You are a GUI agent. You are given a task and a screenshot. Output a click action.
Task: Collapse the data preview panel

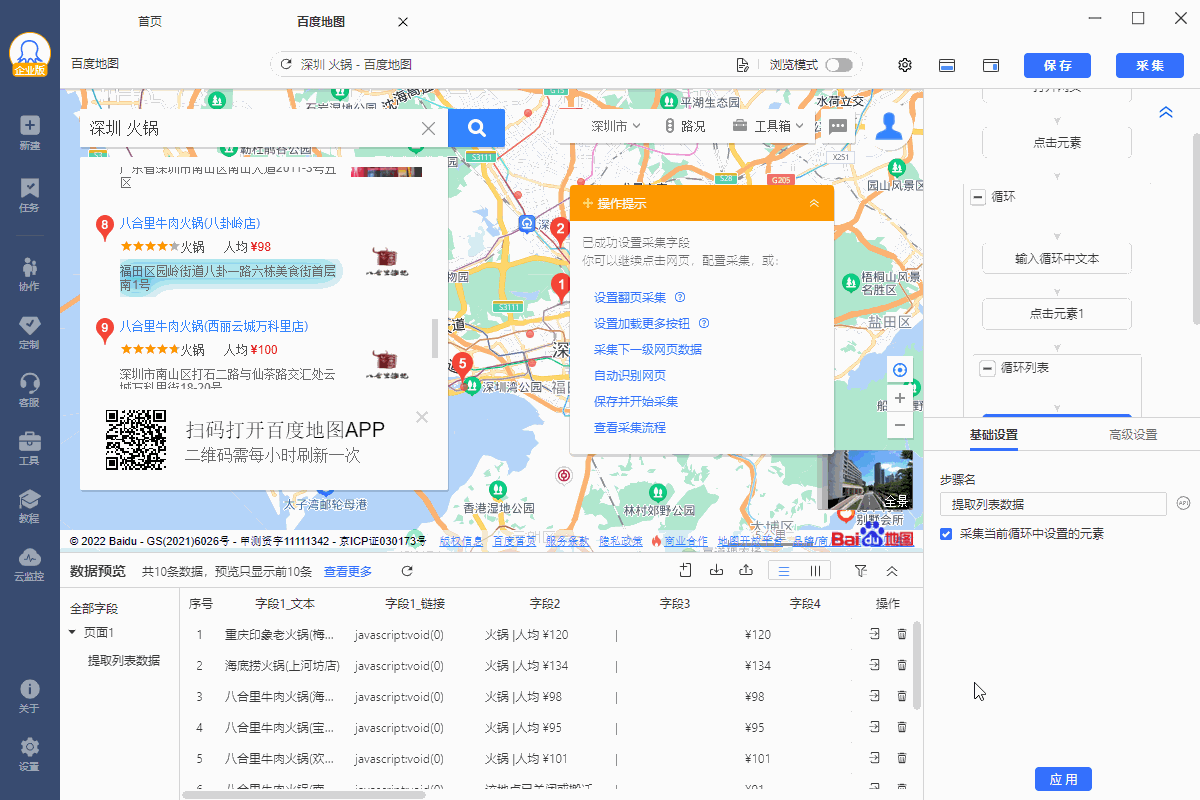(892, 571)
